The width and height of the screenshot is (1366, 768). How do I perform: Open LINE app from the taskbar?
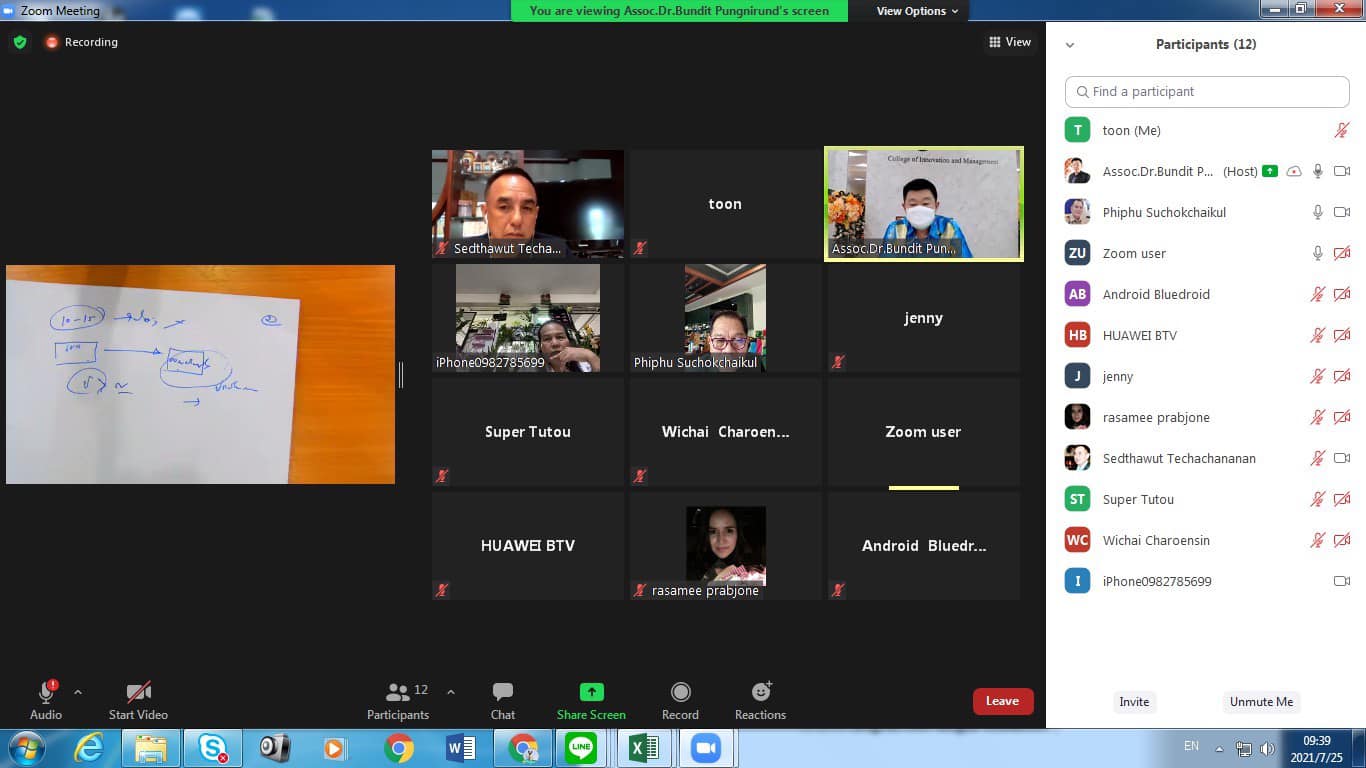click(x=580, y=748)
